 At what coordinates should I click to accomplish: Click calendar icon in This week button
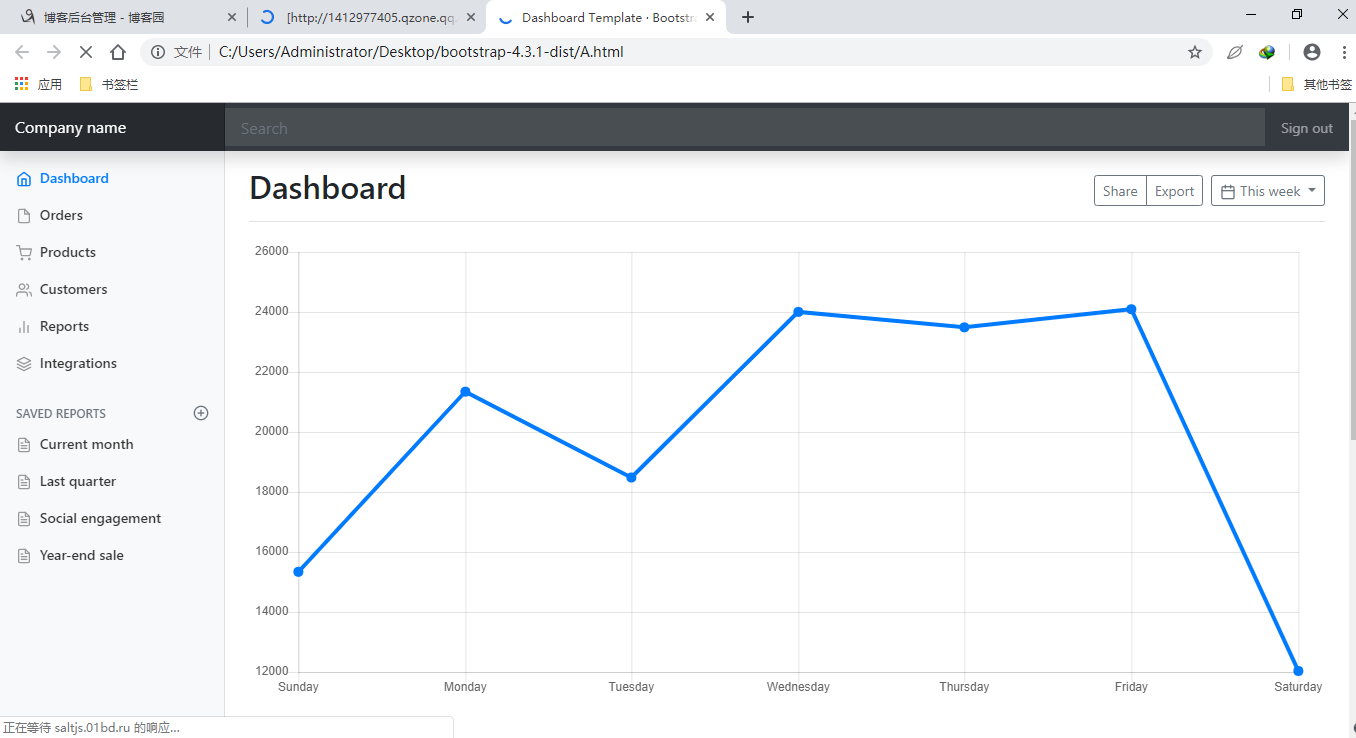(x=1228, y=191)
